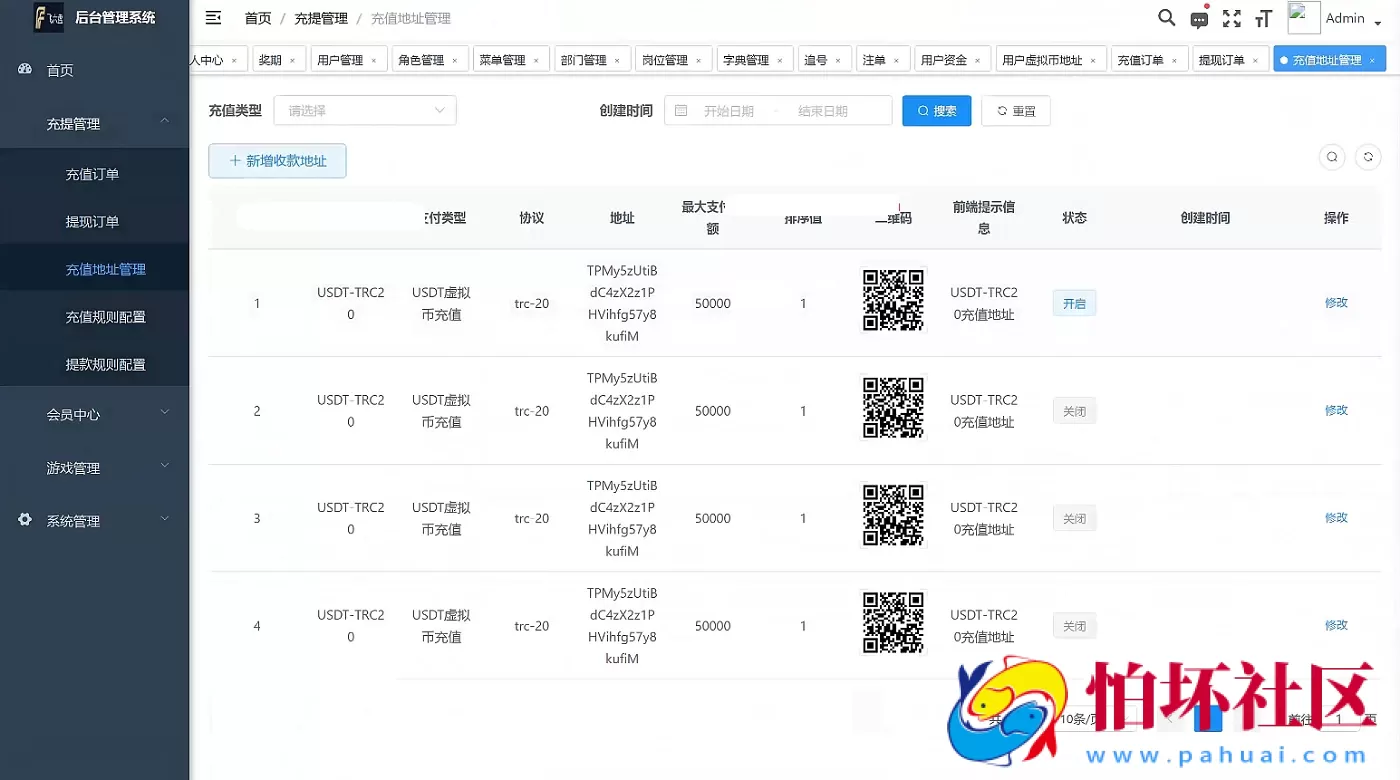Enable the 关闭 status toggle in row 2
Screen dimensions: 1400x780
click(x=1073, y=410)
